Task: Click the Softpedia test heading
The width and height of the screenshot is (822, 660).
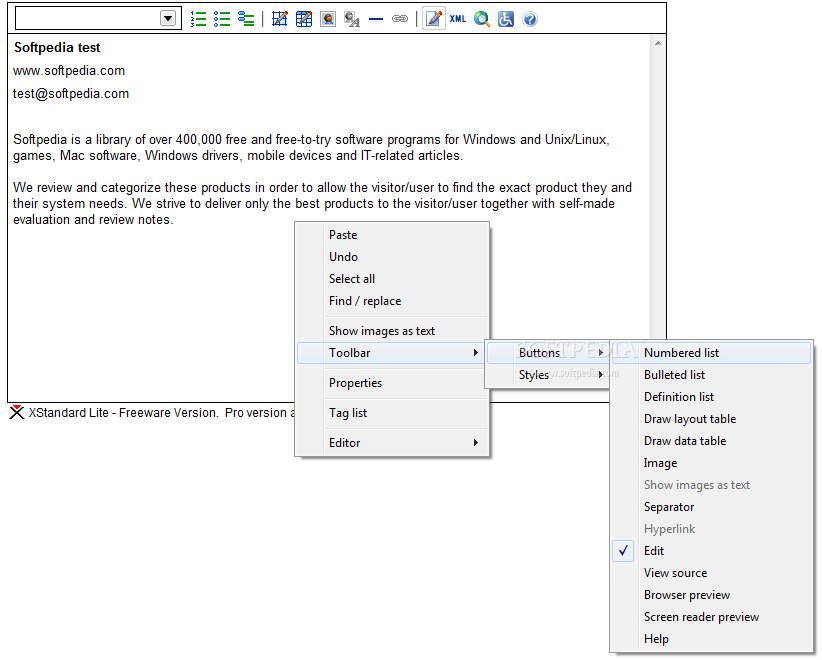Action: [x=57, y=48]
